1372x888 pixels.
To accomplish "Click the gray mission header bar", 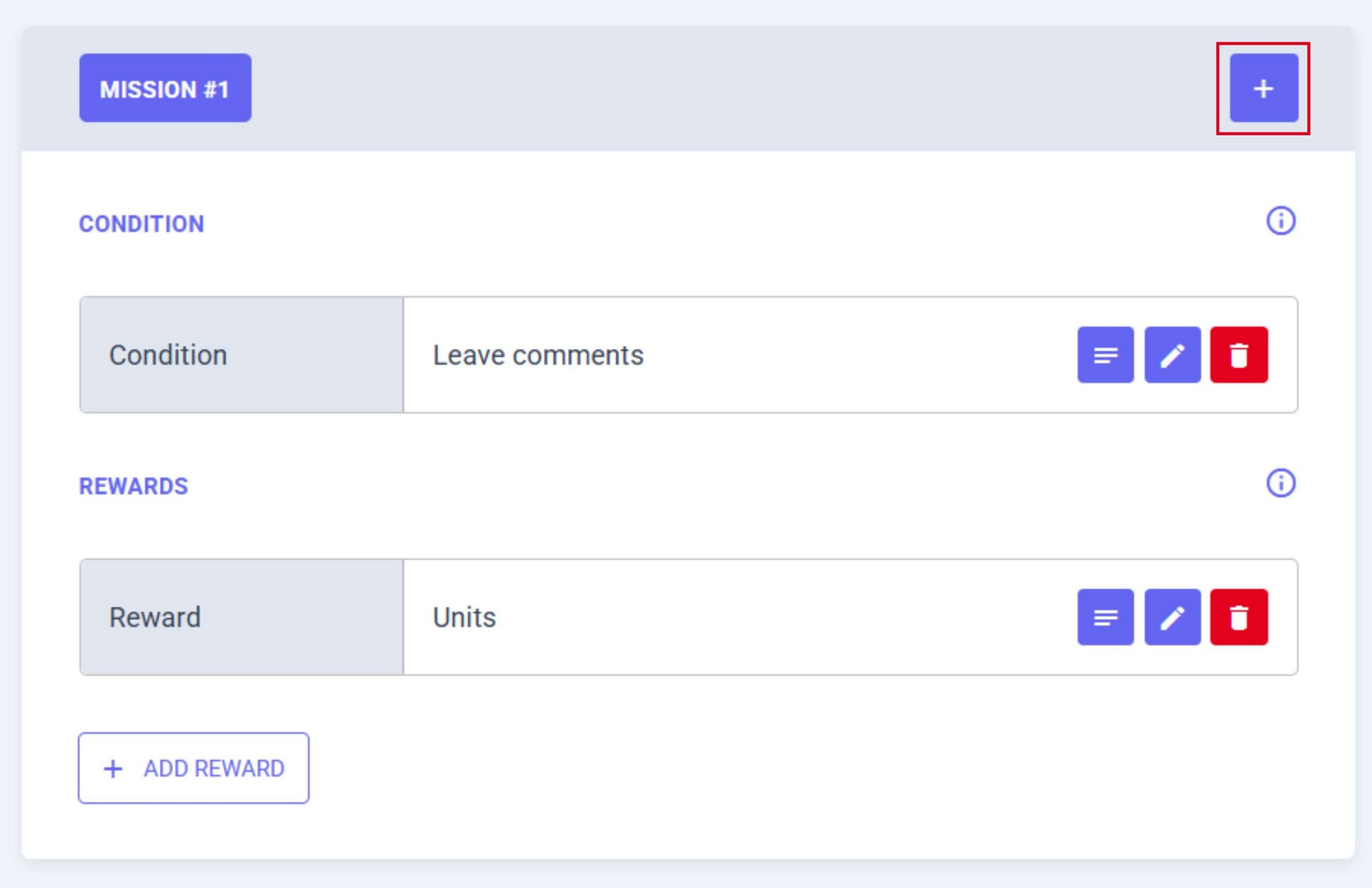I will pos(715,88).
